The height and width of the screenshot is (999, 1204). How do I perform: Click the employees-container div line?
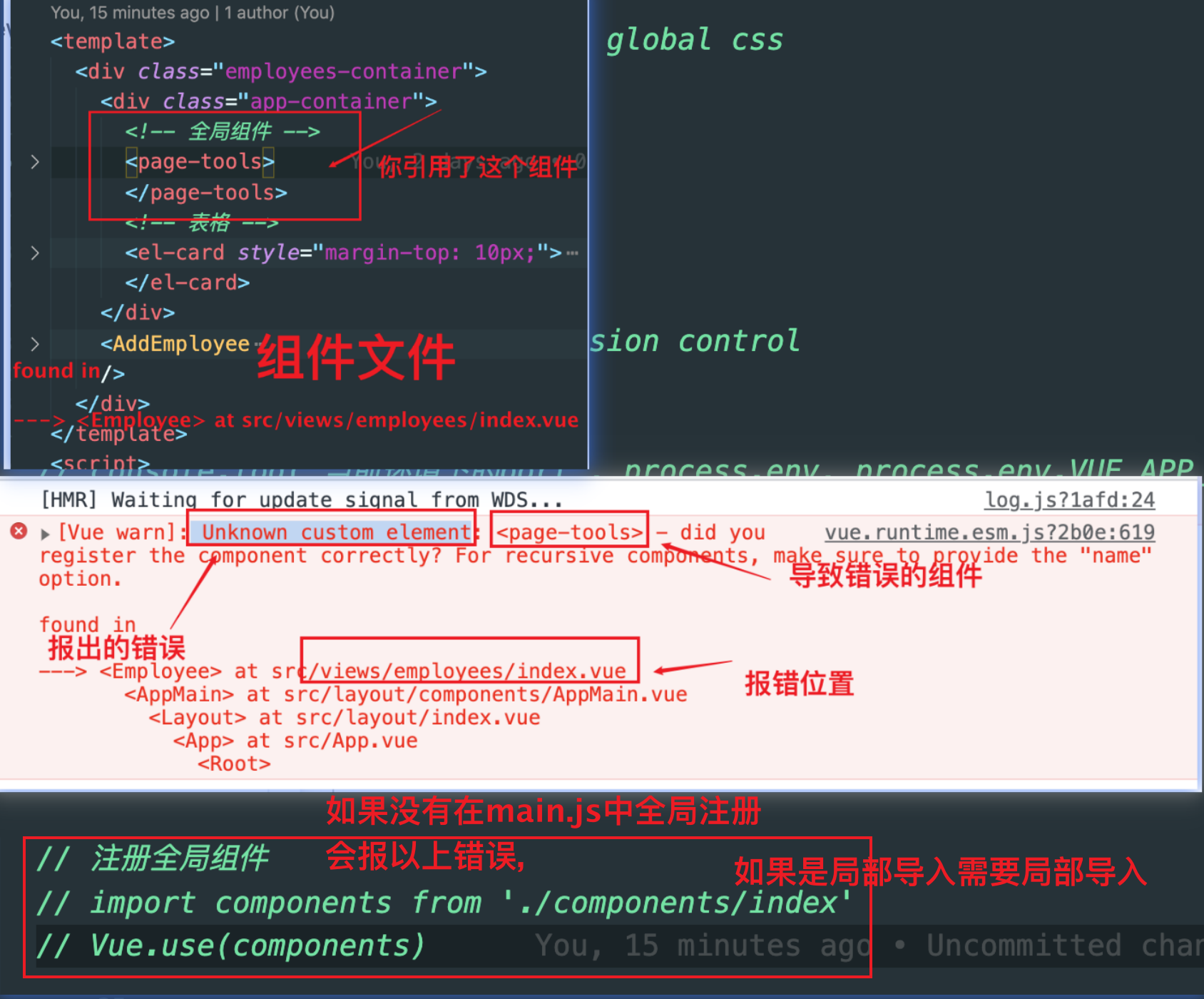[281, 71]
